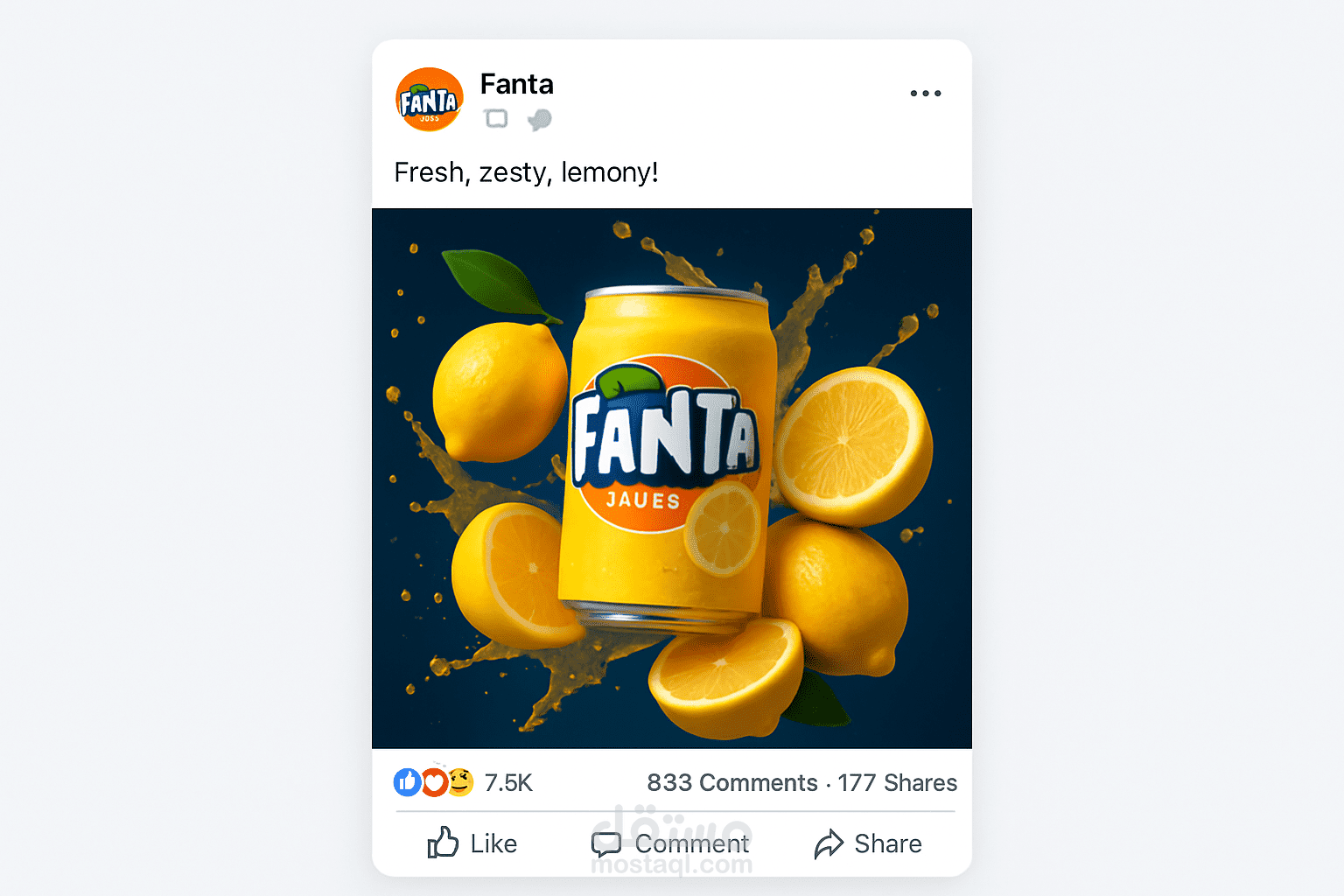Click the arrow icon next to Share
The width and height of the screenshot is (1344, 896).
pos(827,843)
